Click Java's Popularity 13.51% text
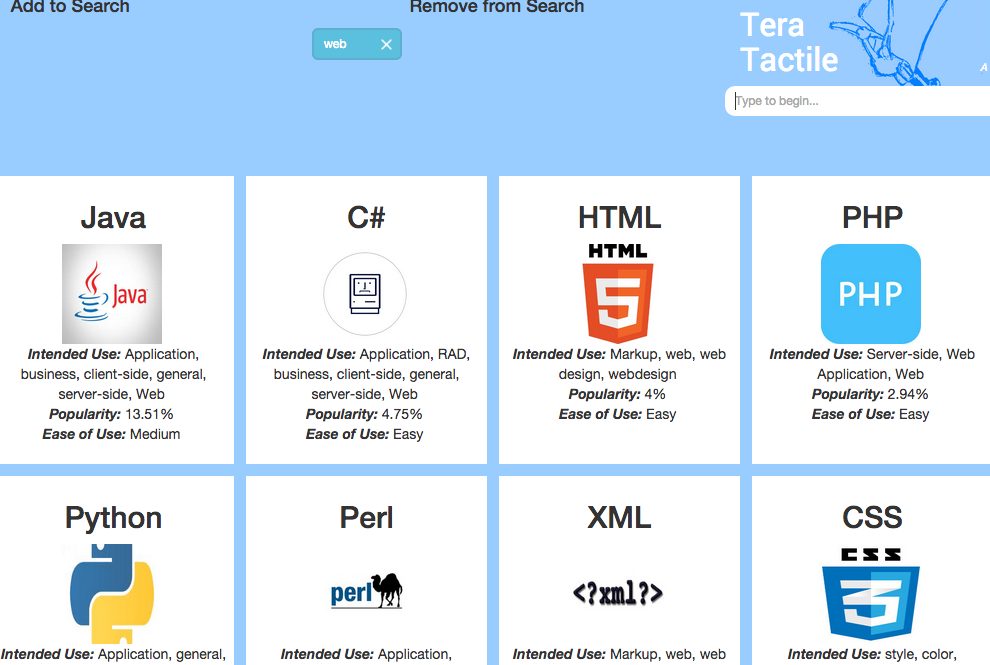Viewport: 990px width, 665px height. (x=111, y=414)
